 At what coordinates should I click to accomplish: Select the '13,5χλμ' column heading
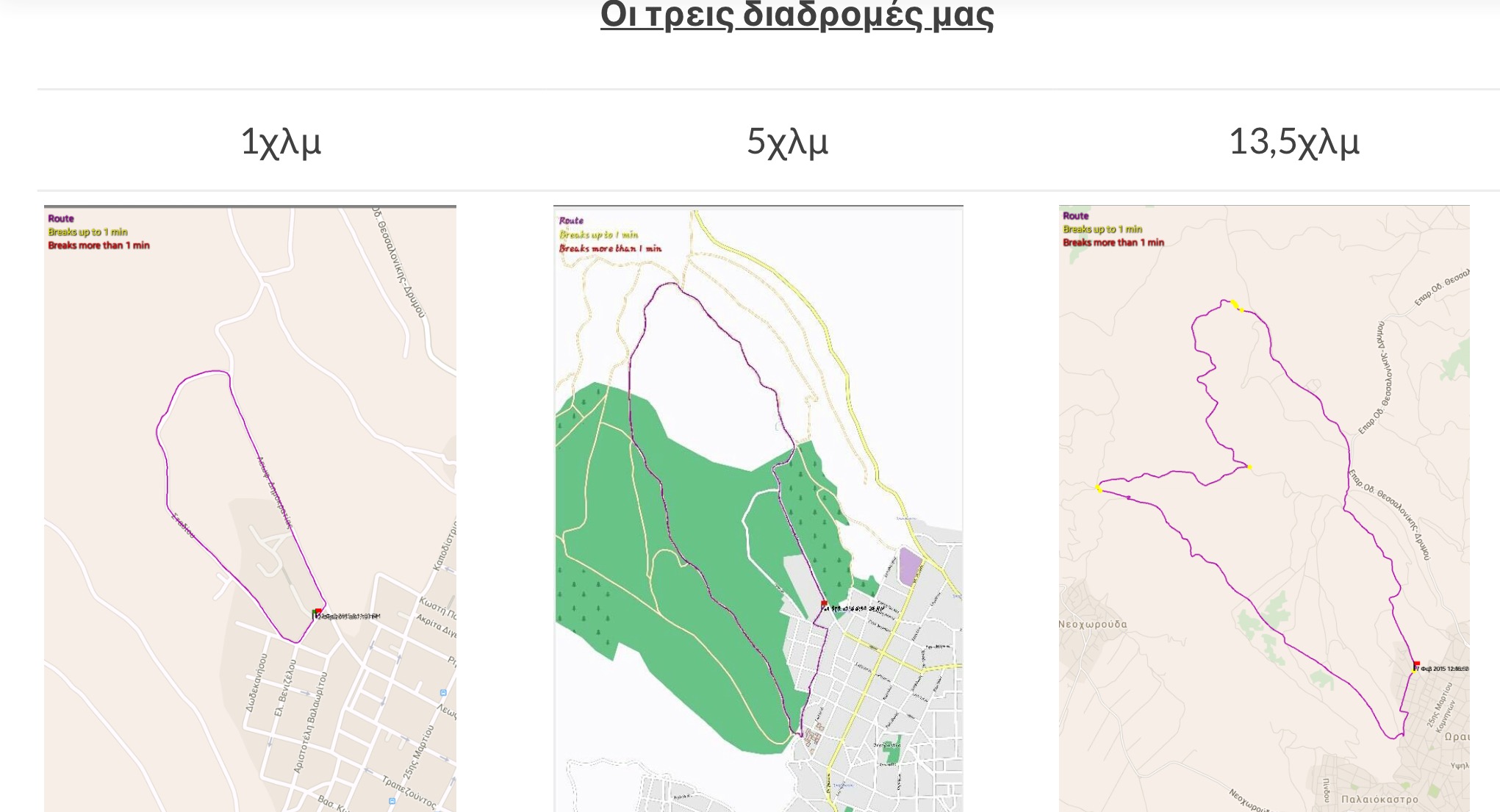1293,141
